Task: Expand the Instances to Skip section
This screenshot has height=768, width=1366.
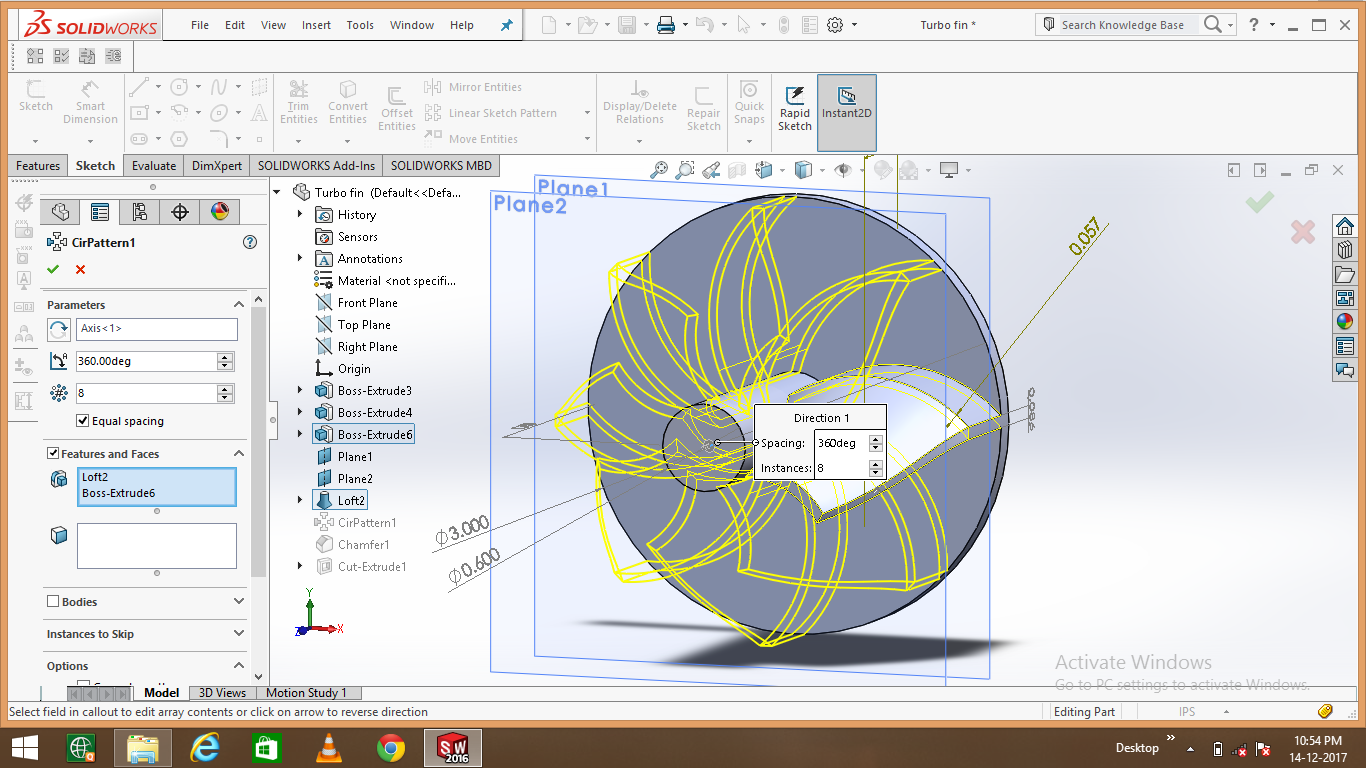Action: tap(238, 634)
